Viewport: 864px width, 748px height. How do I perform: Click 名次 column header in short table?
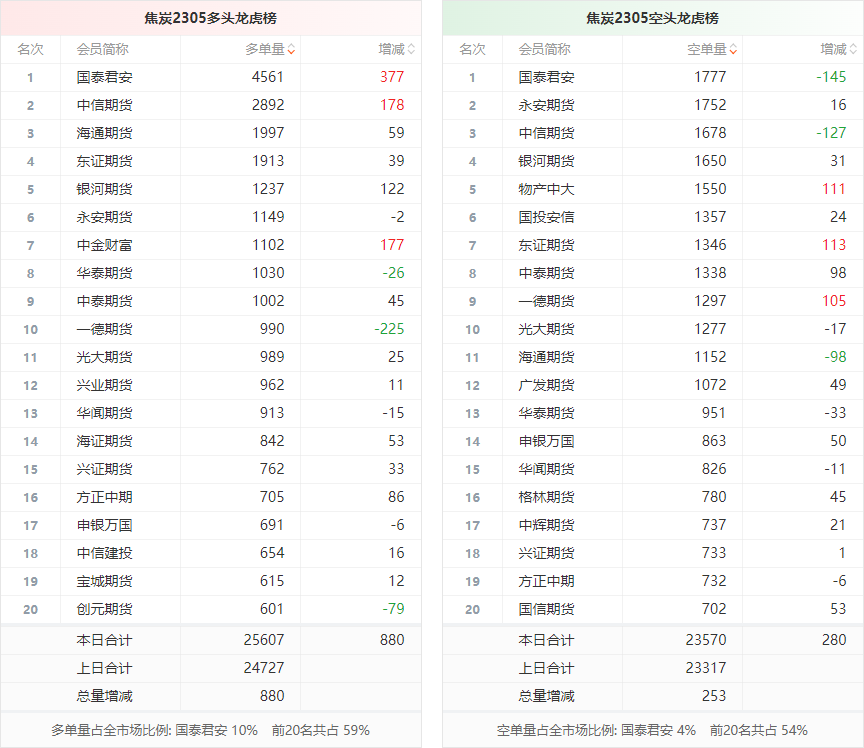472,49
